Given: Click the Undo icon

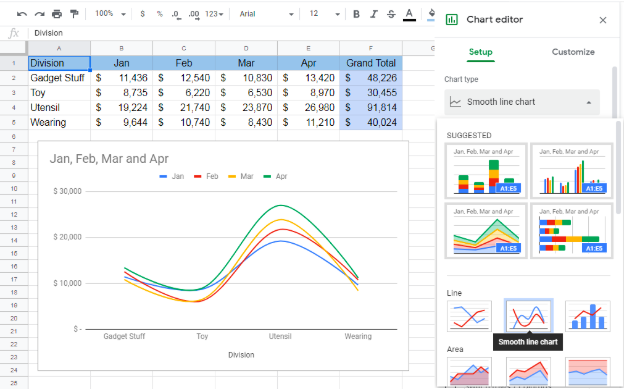Looking at the screenshot, I should pyautogui.click(x=22, y=14).
